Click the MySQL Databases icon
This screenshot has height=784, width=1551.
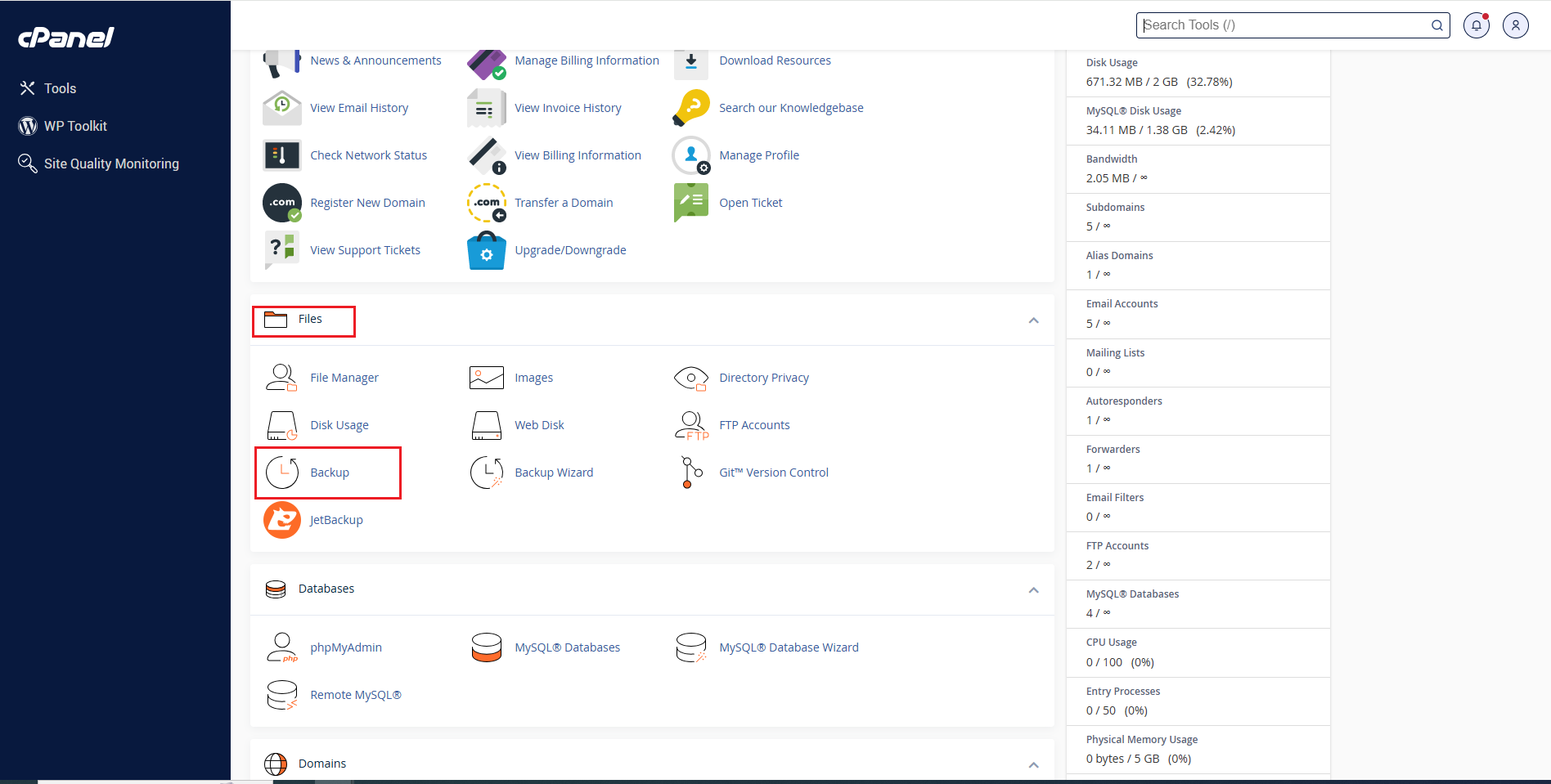tap(487, 647)
